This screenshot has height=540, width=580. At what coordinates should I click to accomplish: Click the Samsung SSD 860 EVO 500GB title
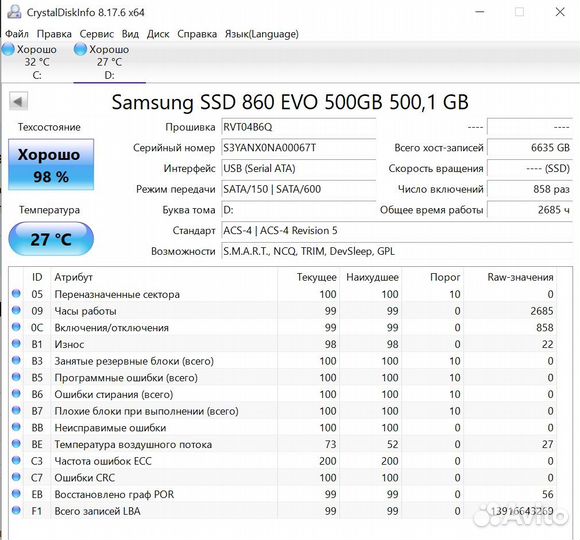pos(290,102)
